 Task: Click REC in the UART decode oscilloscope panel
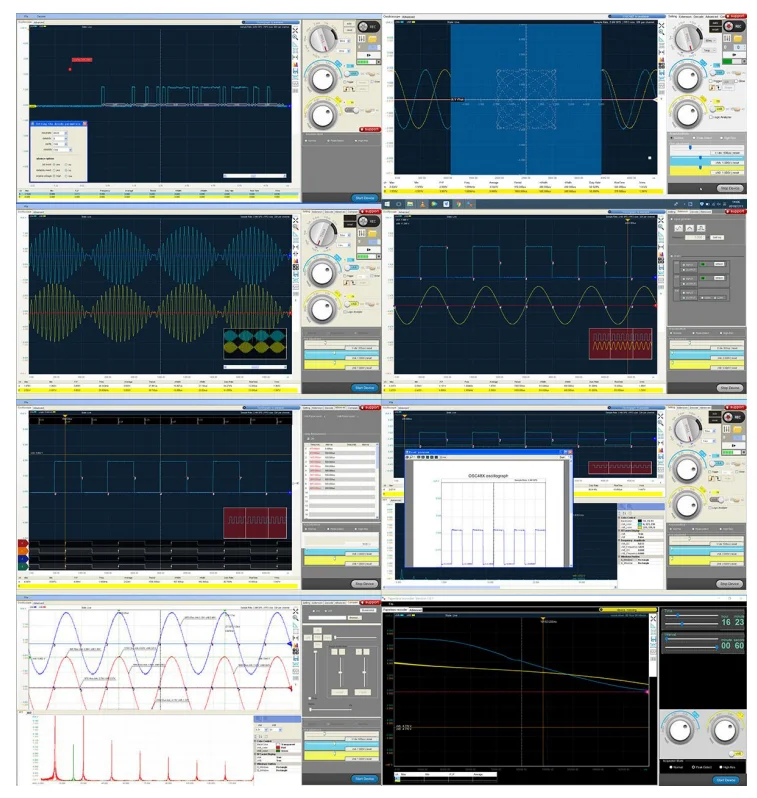tap(367, 27)
